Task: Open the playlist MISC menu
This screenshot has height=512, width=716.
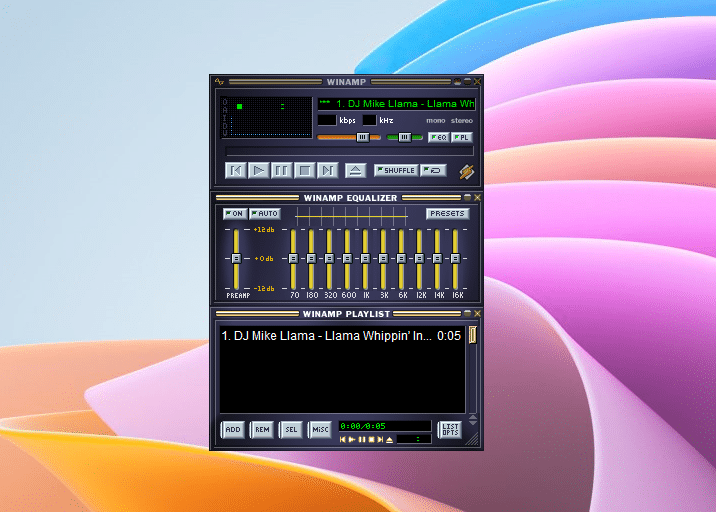Action: (319, 429)
